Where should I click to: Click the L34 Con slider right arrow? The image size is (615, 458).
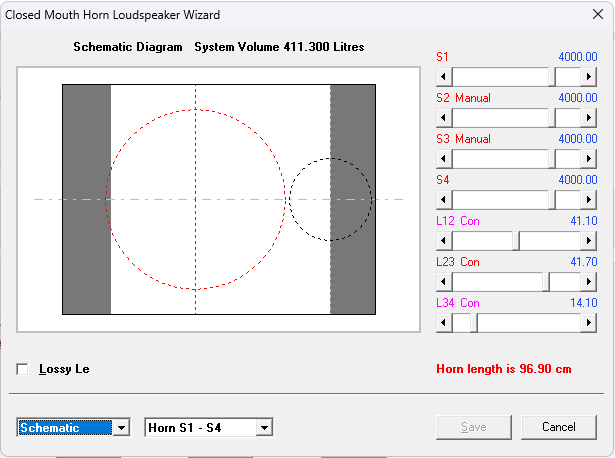[x=589, y=323]
